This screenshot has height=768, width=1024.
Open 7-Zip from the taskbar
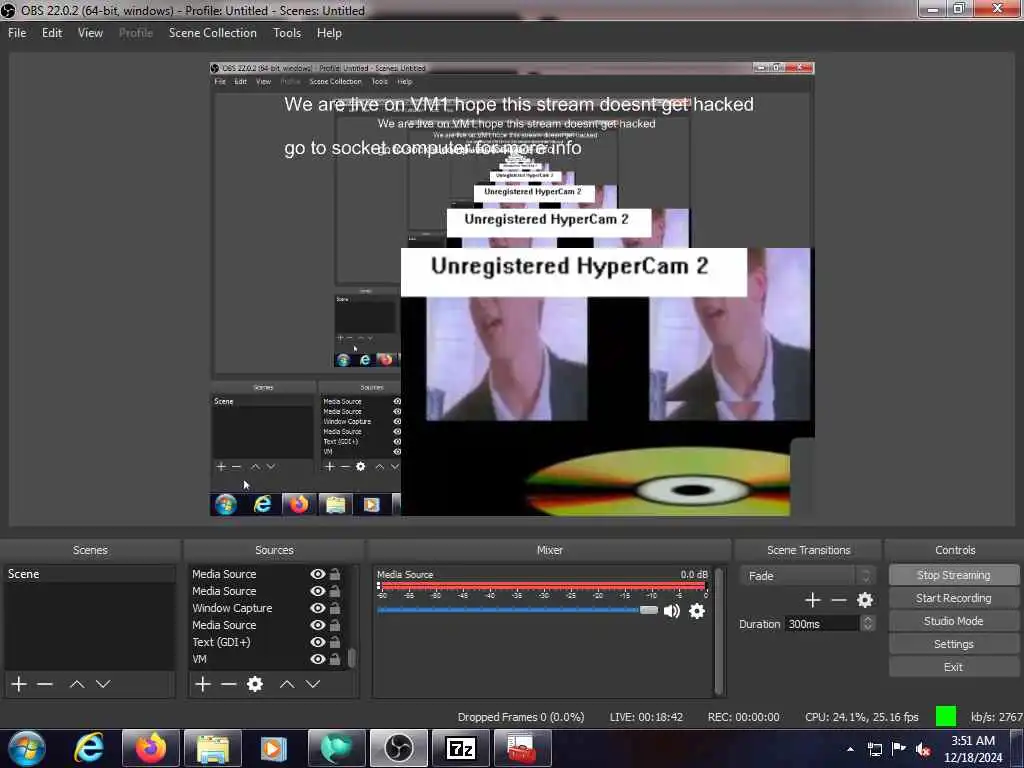(460, 748)
